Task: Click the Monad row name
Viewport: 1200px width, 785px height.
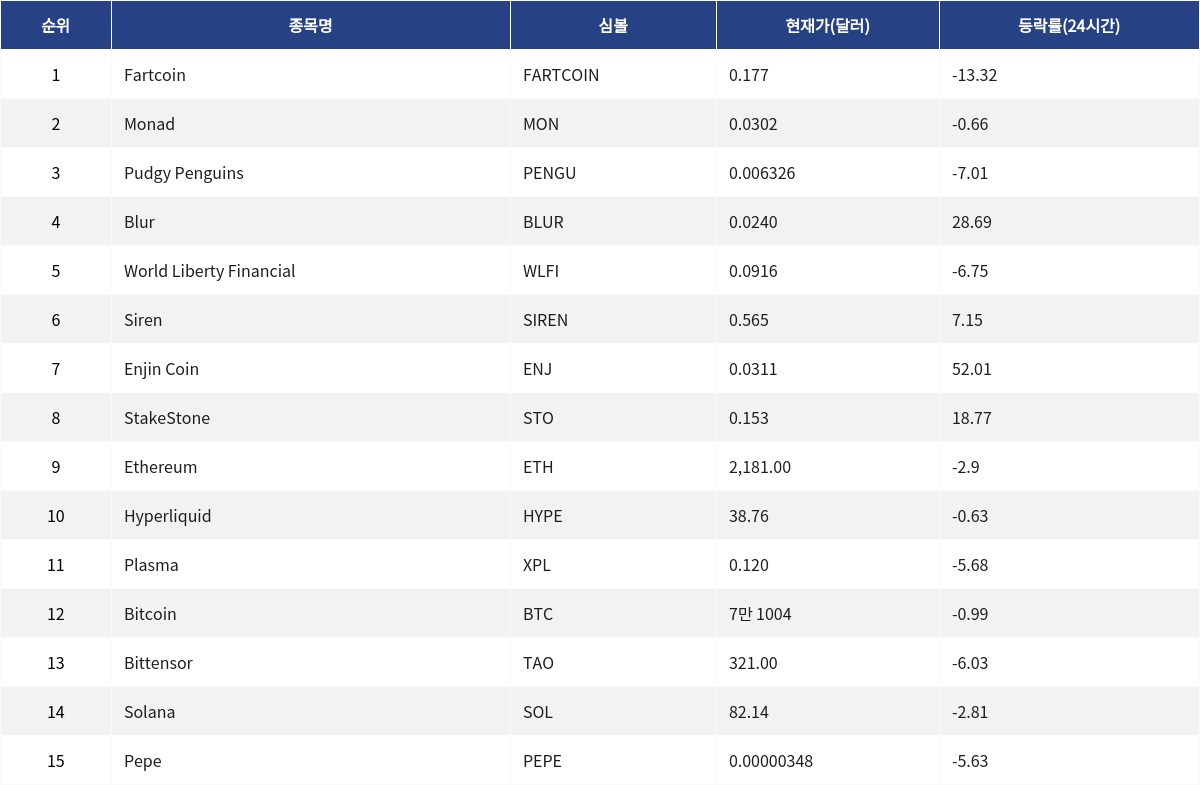Action: [x=149, y=124]
